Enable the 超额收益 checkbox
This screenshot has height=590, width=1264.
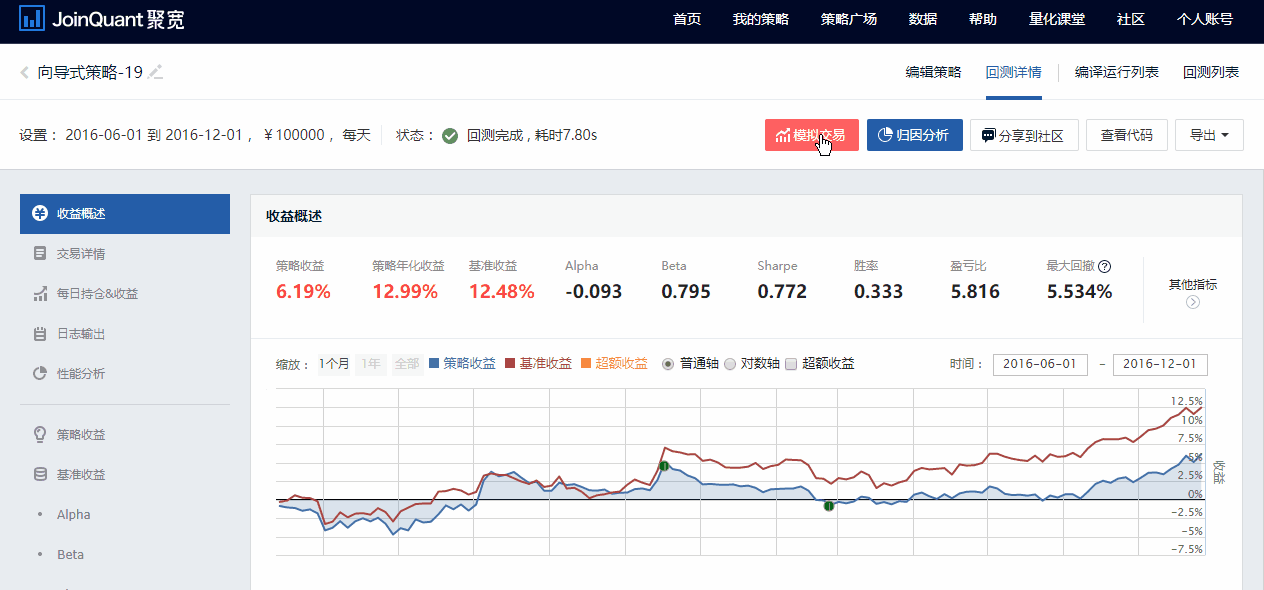[790, 363]
